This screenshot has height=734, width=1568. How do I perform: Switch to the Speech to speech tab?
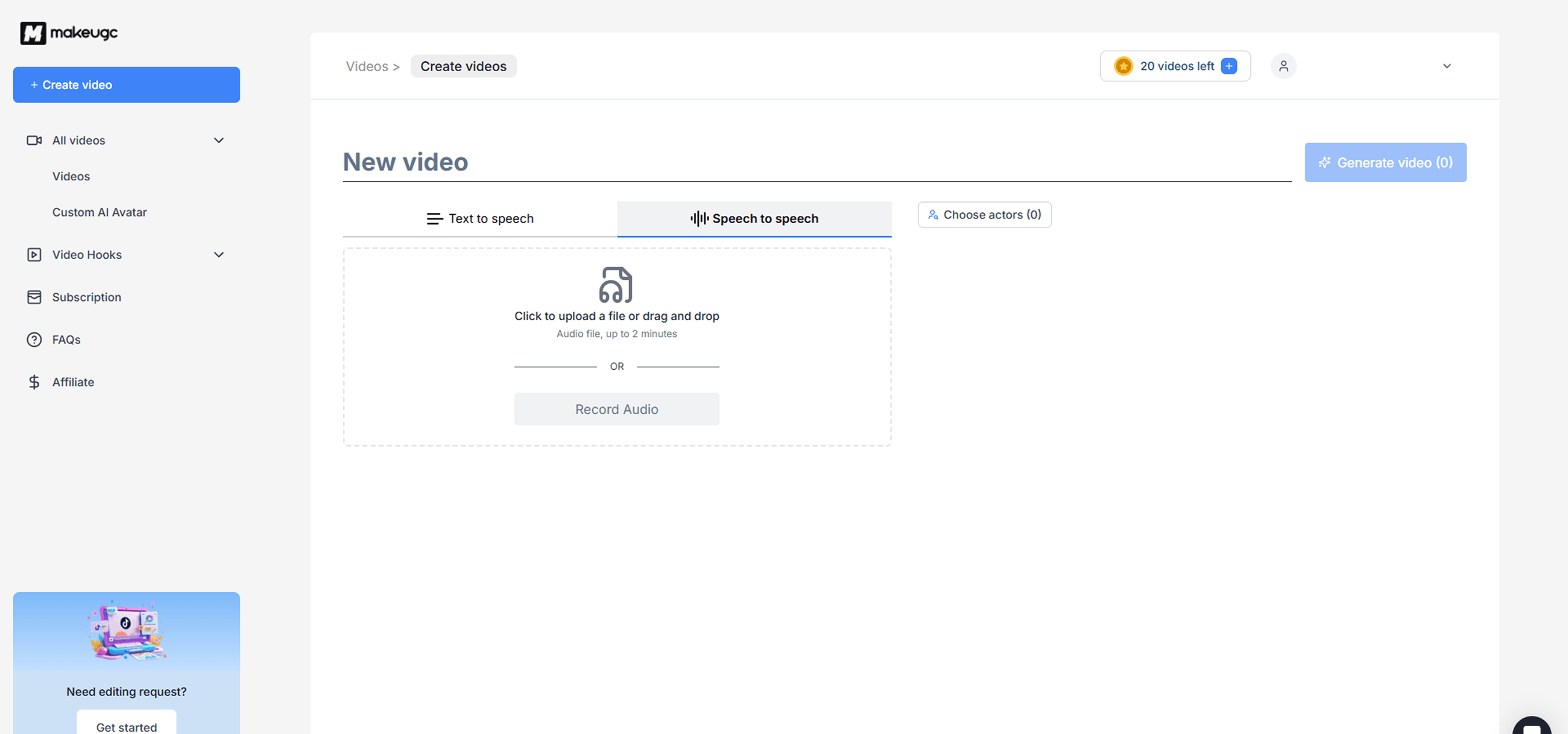[755, 218]
